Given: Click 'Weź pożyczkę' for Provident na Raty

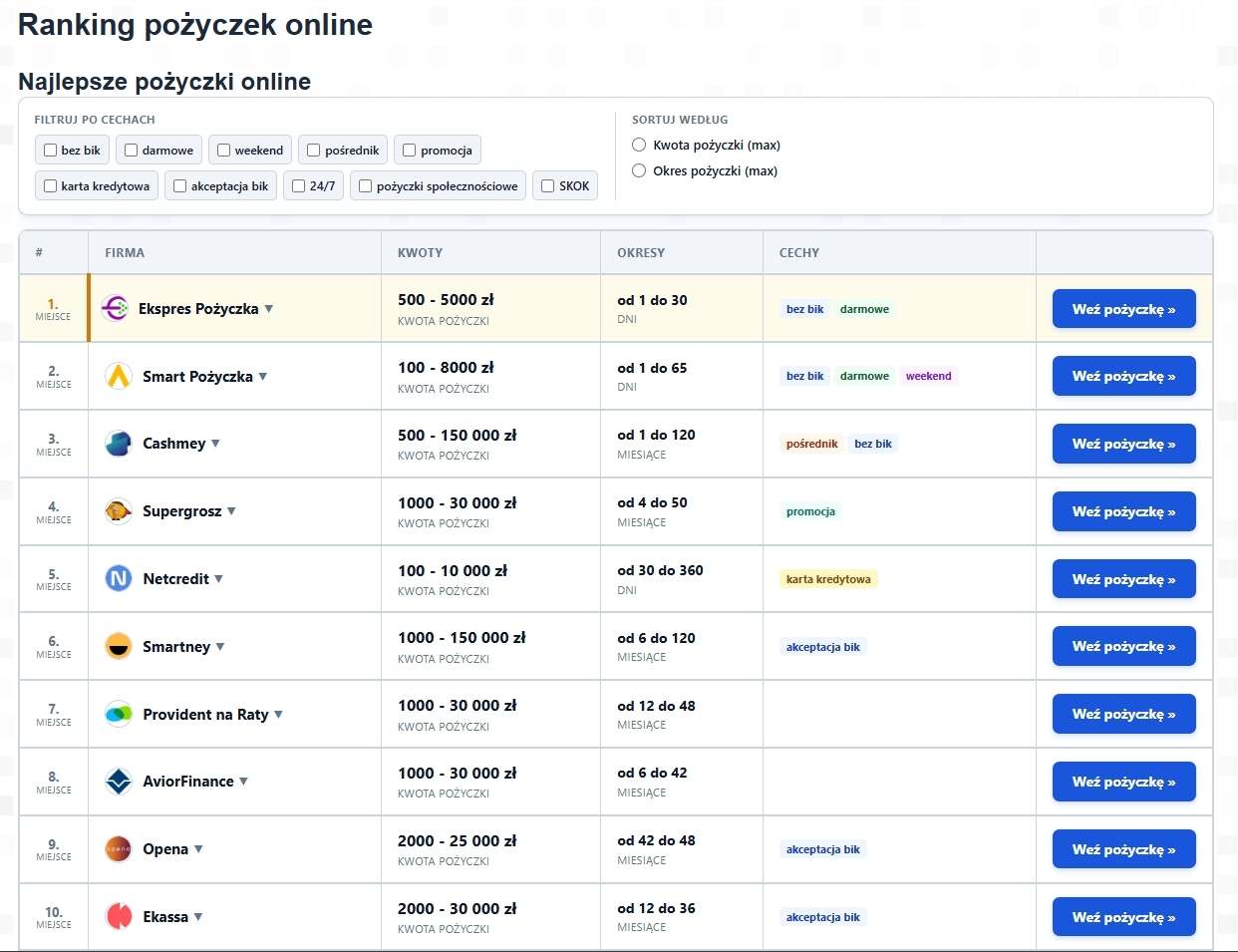Looking at the screenshot, I should (1123, 715).
